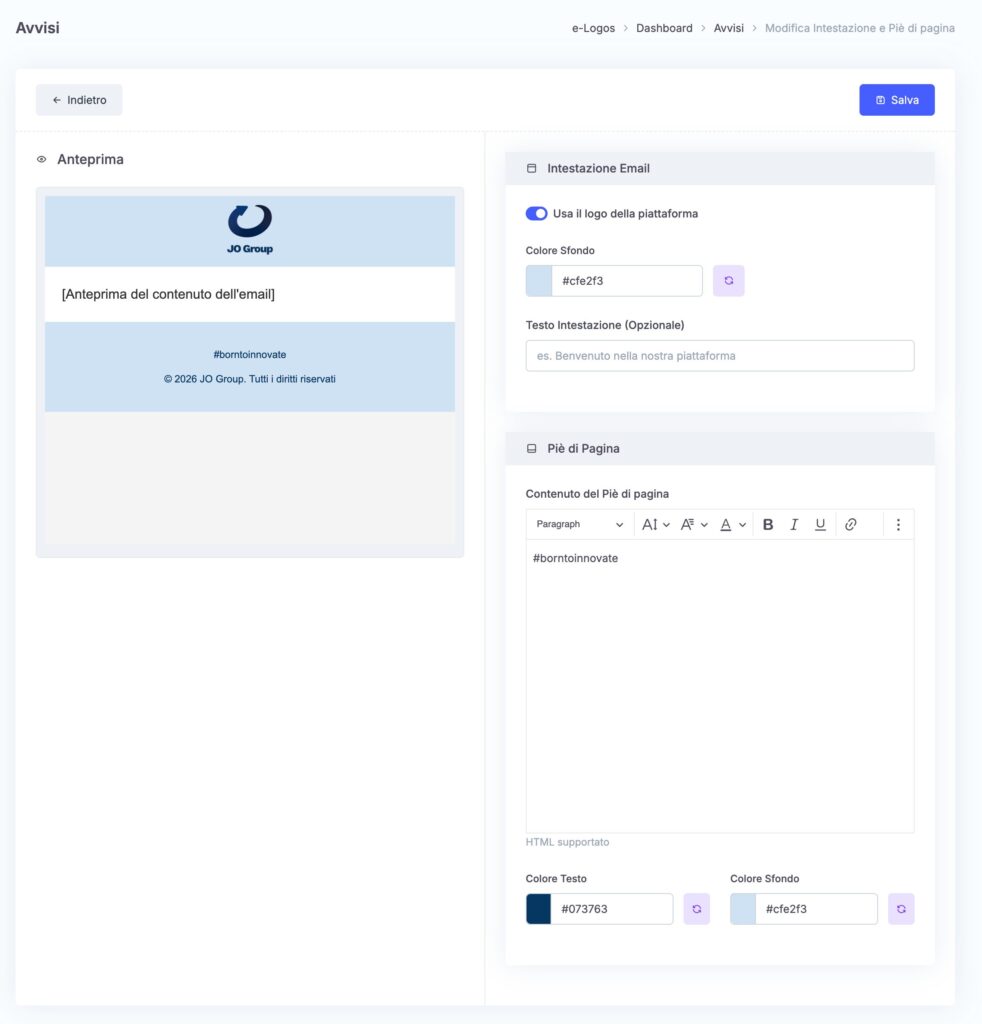The image size is (982, 1024).
Task: Reset the footer Colore Sfondo value
Action: point(901,909)
